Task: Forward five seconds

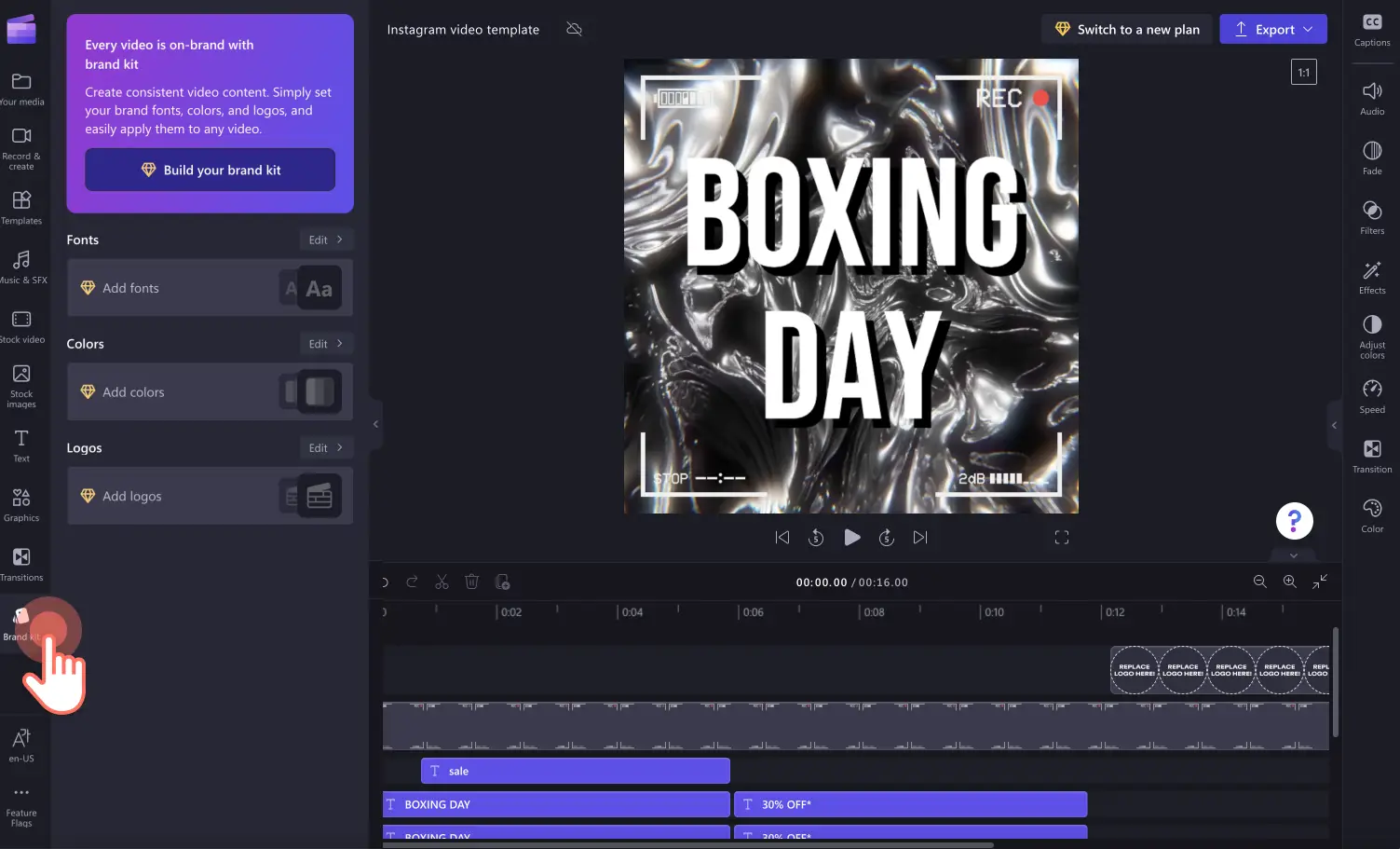Action: 887,538
